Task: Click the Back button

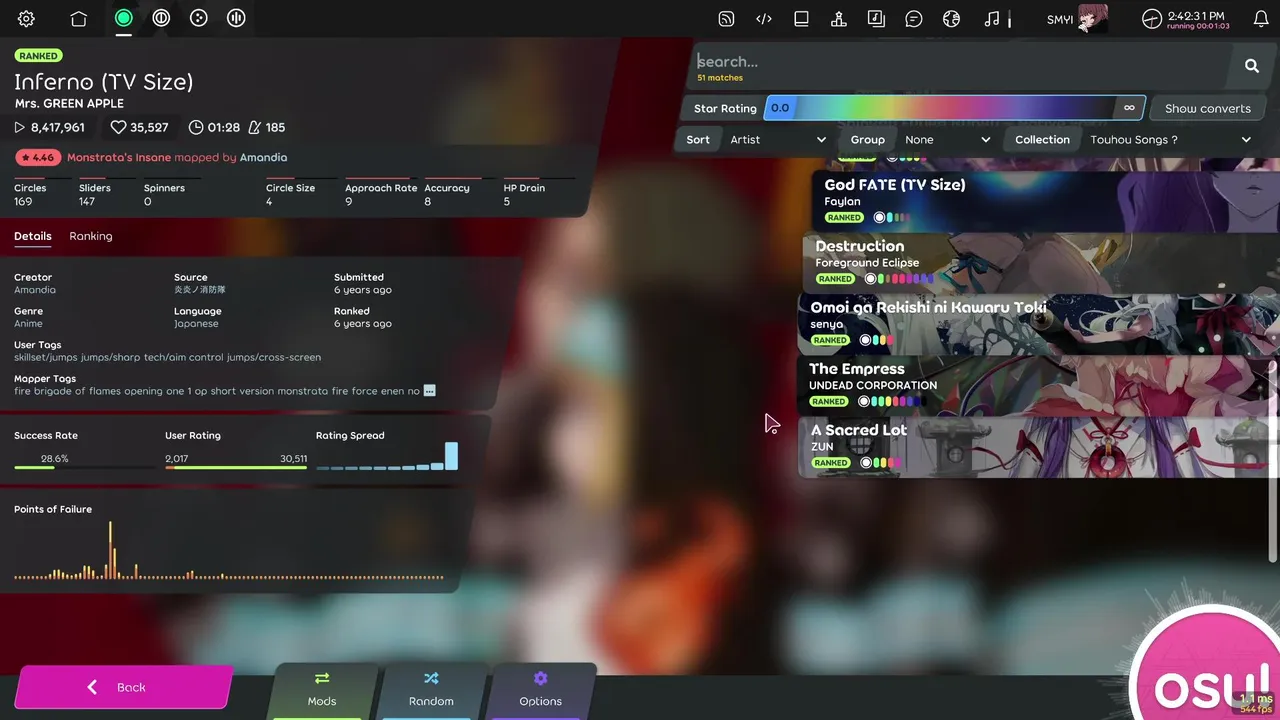Action: (122, 687)
